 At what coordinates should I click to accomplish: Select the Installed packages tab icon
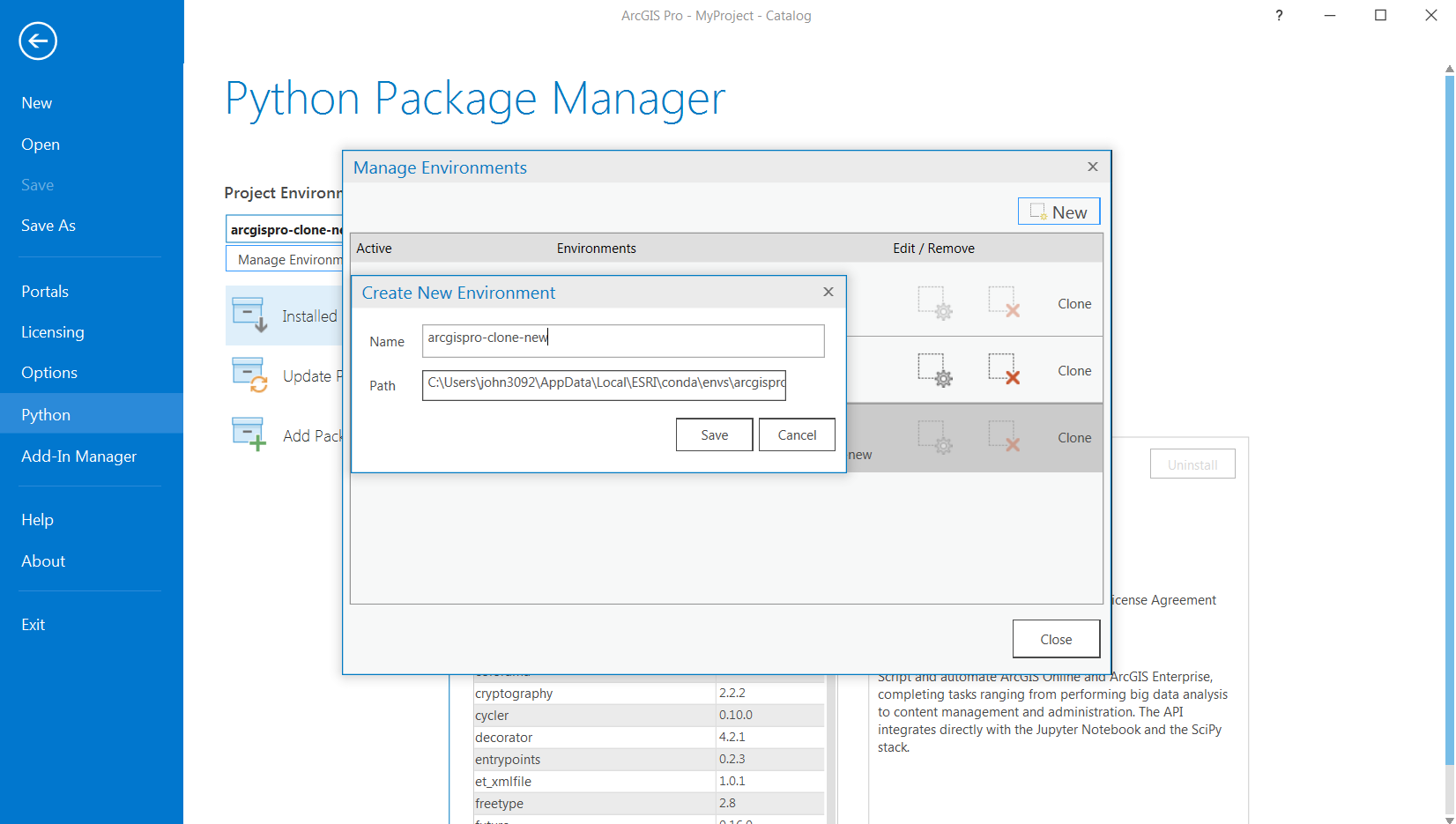pyautogui.click(x=249, y=315)
